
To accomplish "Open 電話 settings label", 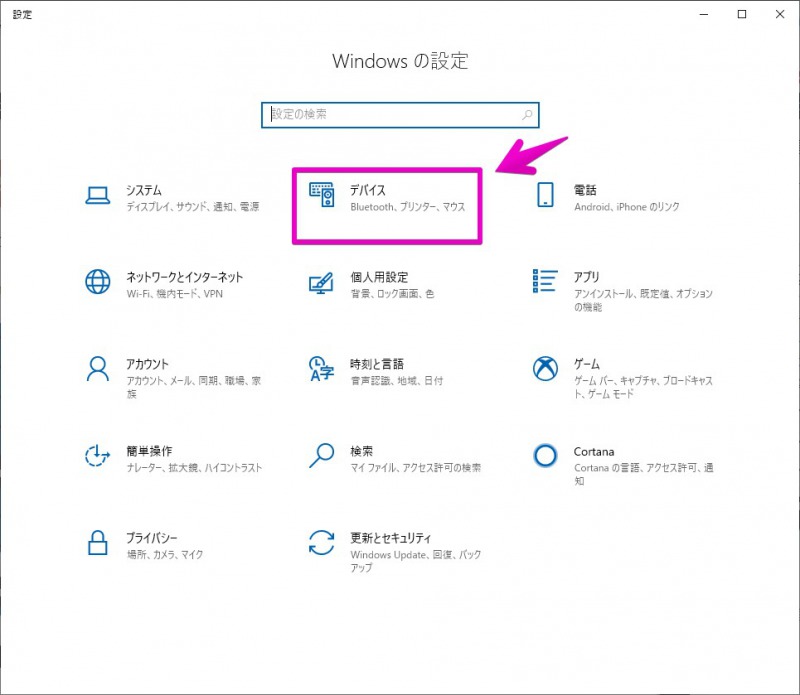I will (585, 190).
